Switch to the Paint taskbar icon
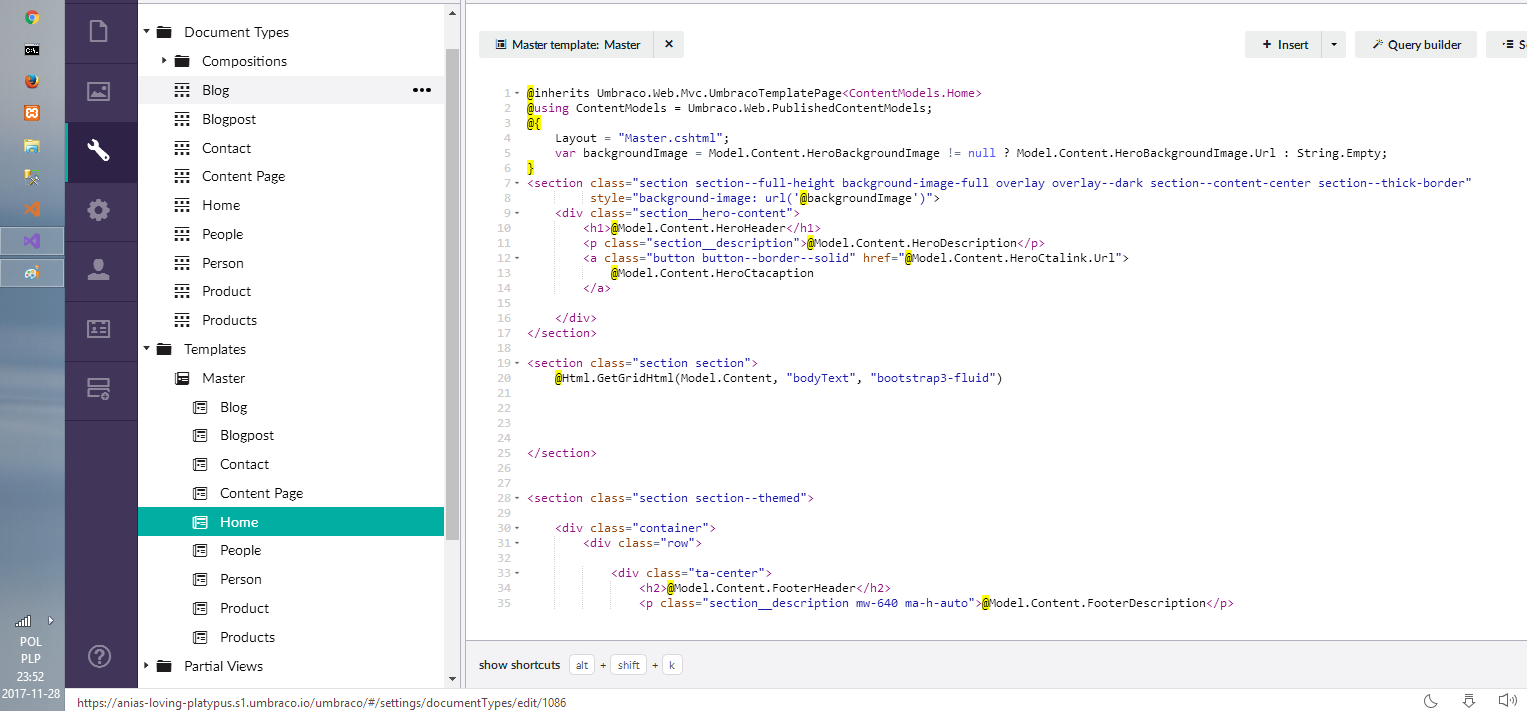 [32, 273]
